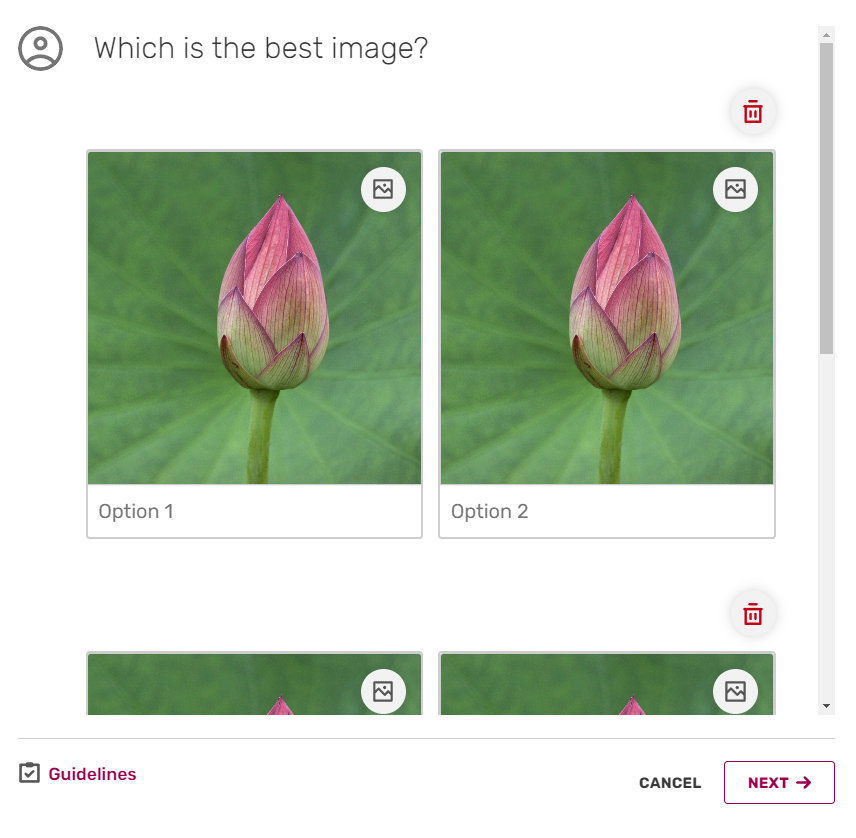Change image for Option 2 via picture icon
This screenshot has height=838, width=856.
[x=735, y=189]
